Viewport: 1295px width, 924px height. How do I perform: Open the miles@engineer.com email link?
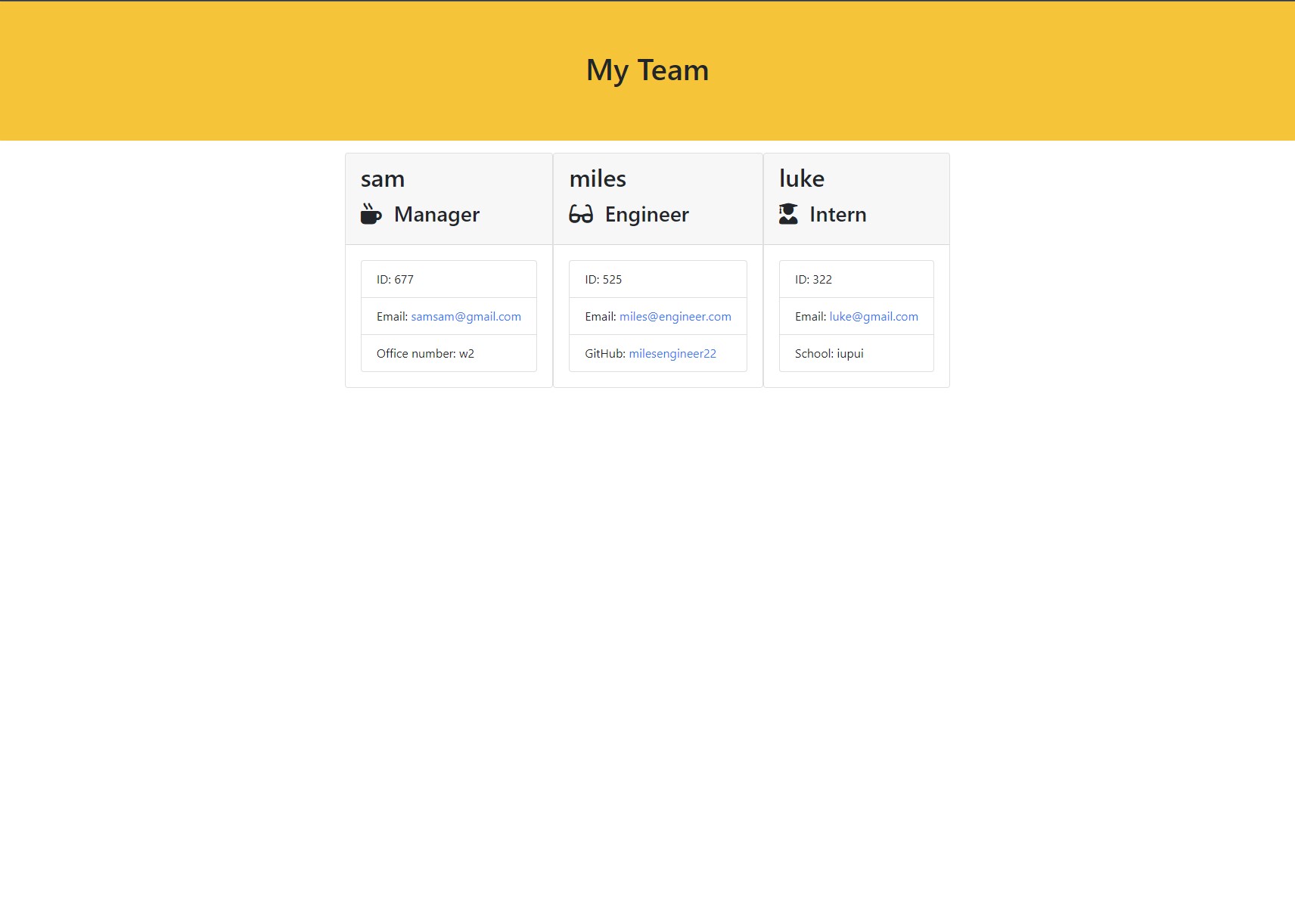click(x=675, y=316)
